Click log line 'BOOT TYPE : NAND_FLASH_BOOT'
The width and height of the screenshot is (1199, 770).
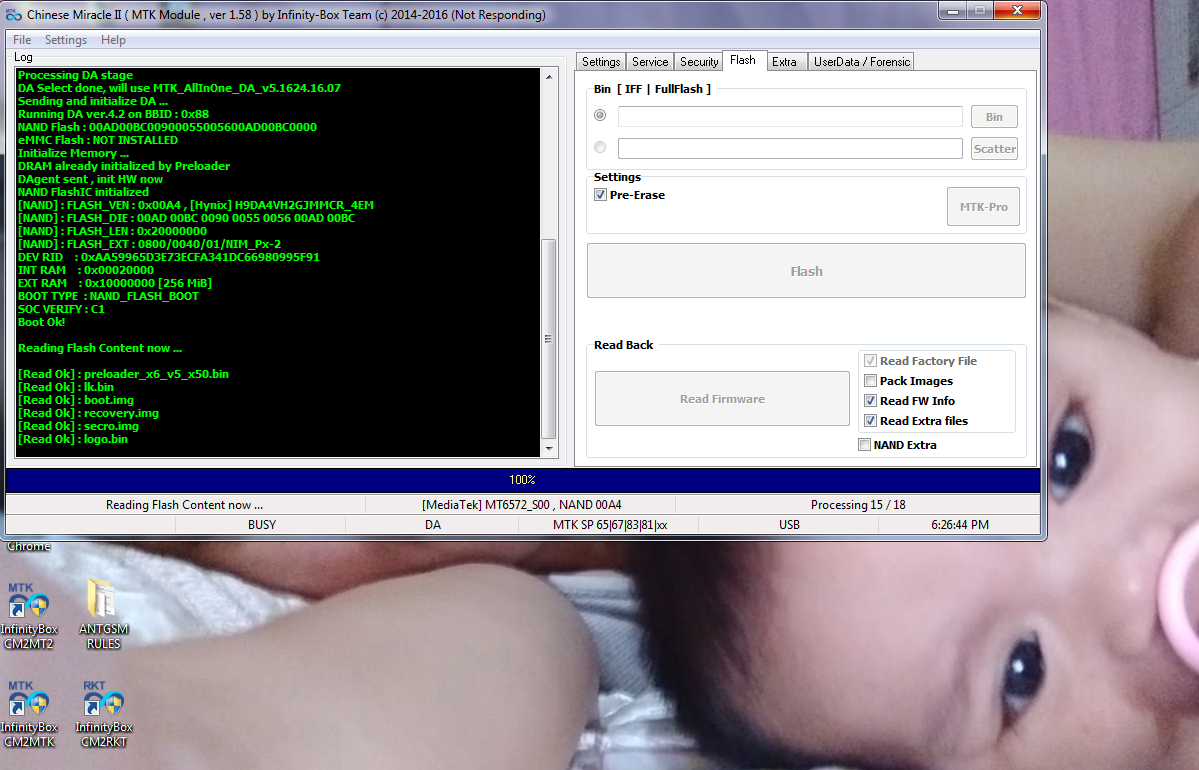(108, 296)
